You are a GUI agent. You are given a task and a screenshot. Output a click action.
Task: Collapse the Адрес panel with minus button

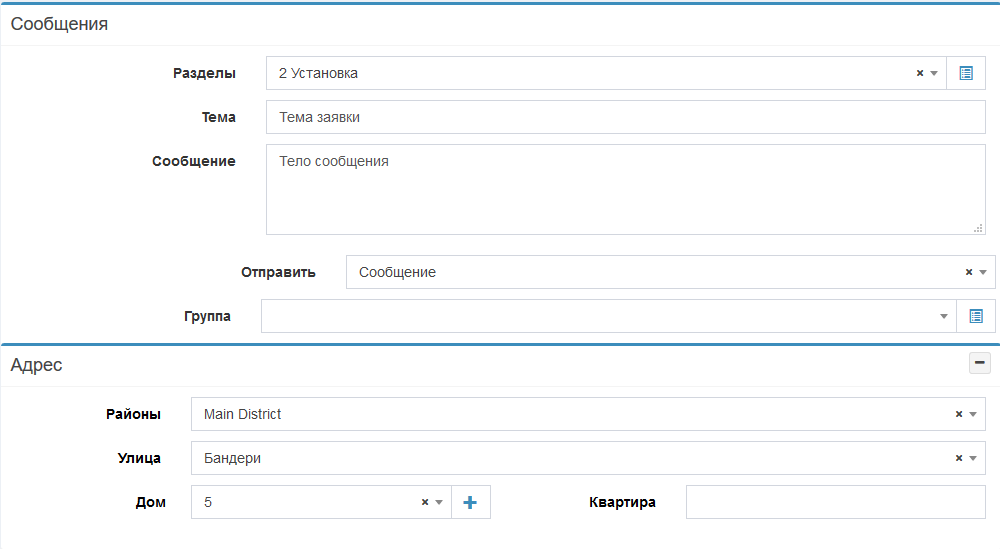coord(979,364)
